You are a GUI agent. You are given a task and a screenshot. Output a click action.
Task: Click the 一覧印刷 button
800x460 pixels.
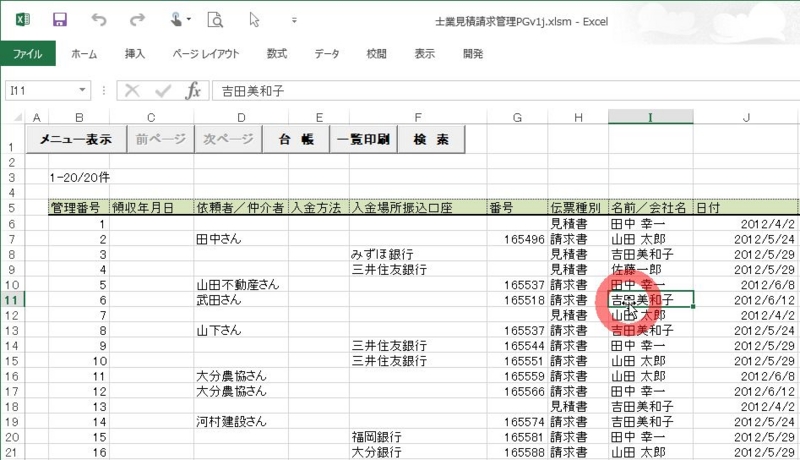363,139
